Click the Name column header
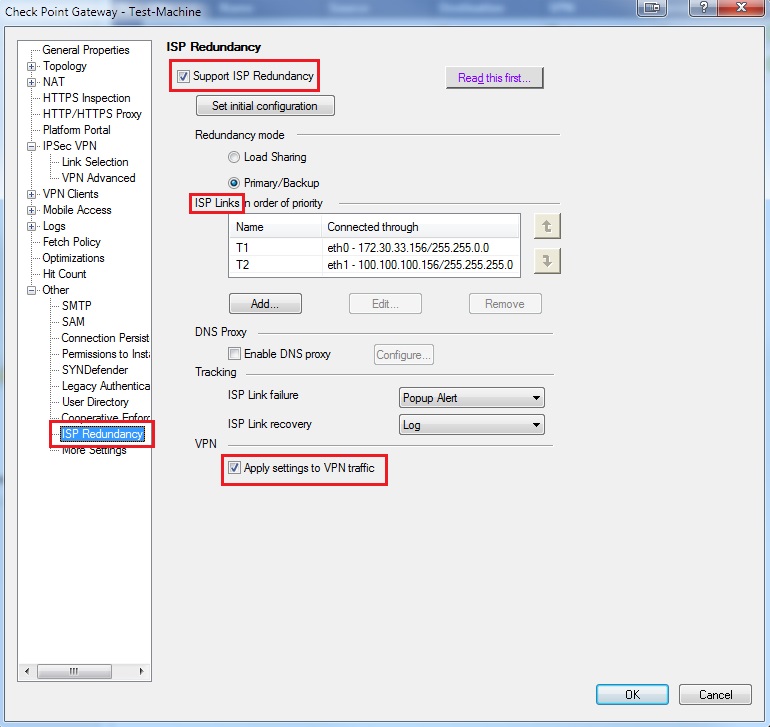 [x=275, y=227]
